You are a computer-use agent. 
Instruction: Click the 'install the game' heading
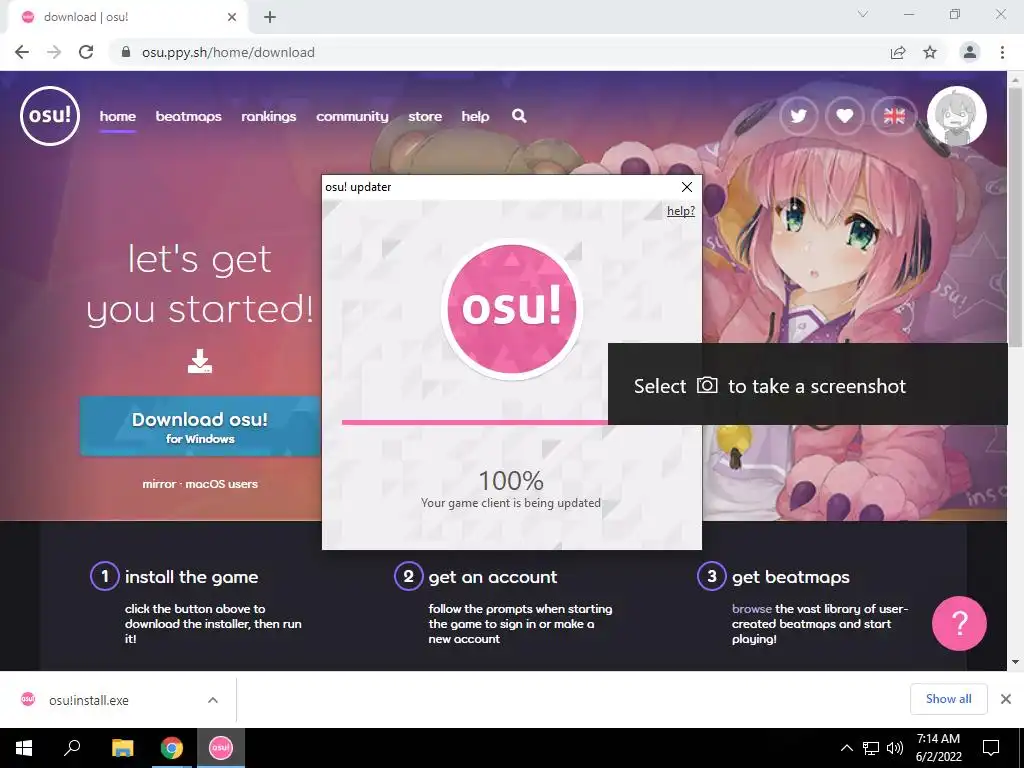point(191,577)
